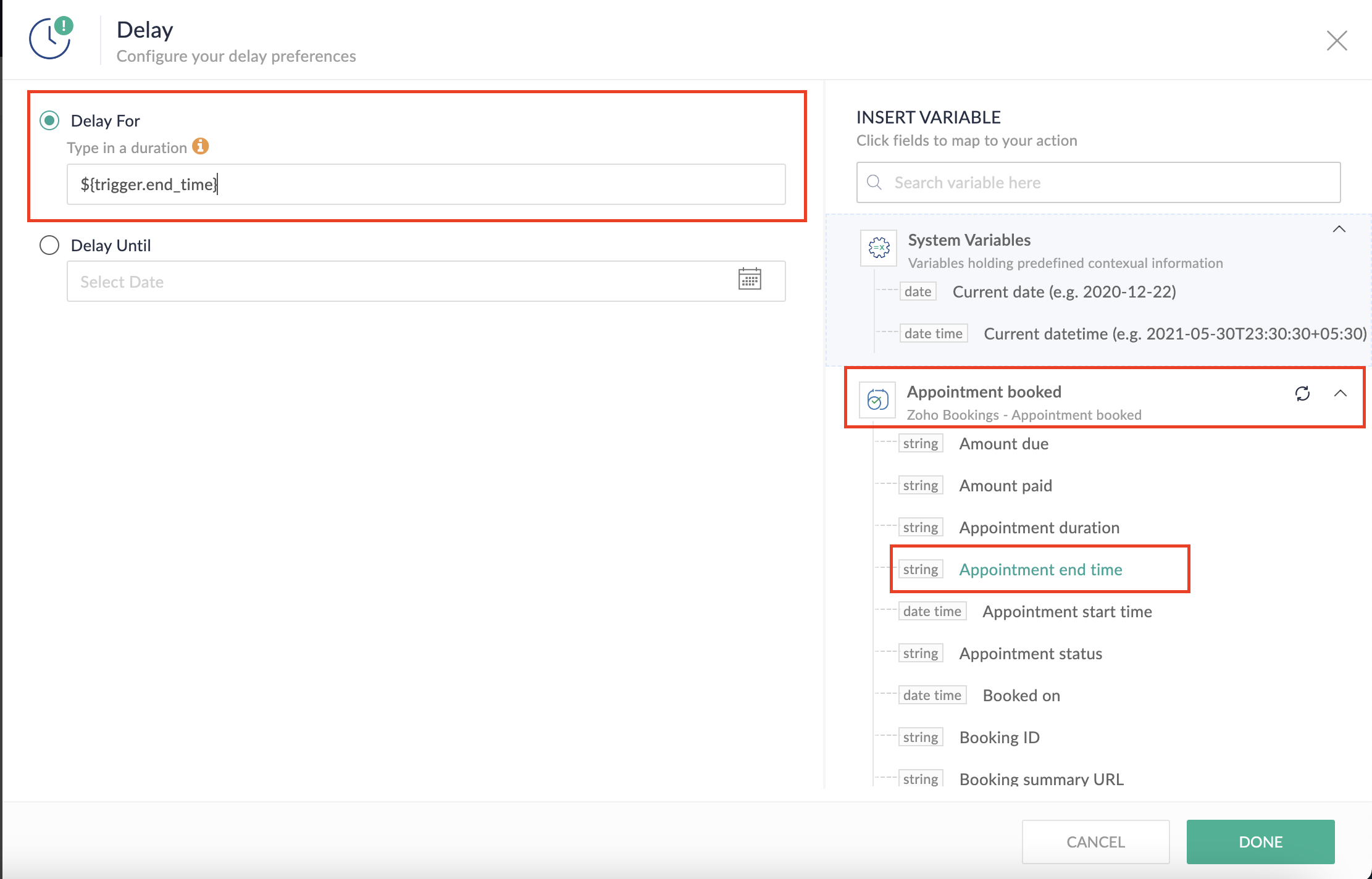
Task: Close the Delay dialog
Action: 1336,41
